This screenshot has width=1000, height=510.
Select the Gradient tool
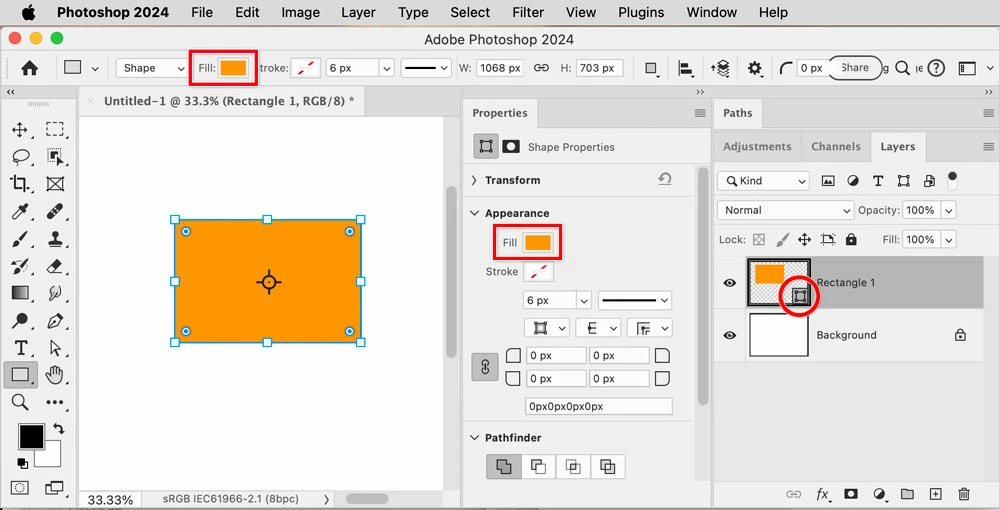tap(20, 293)
